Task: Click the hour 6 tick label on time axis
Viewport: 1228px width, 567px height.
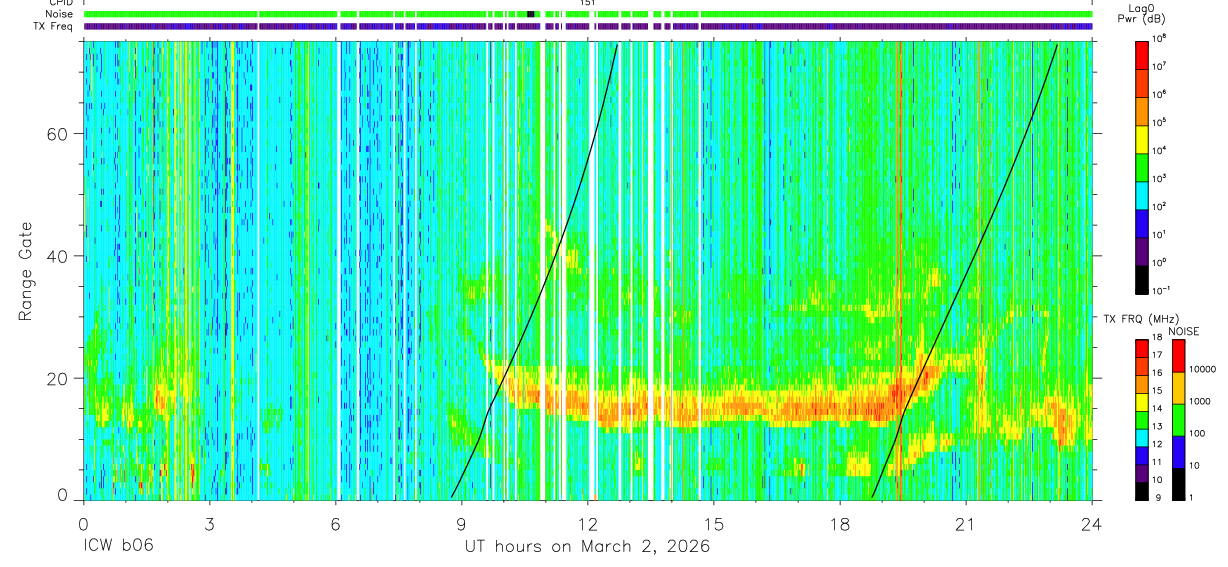Action: [x=335, y=523]
